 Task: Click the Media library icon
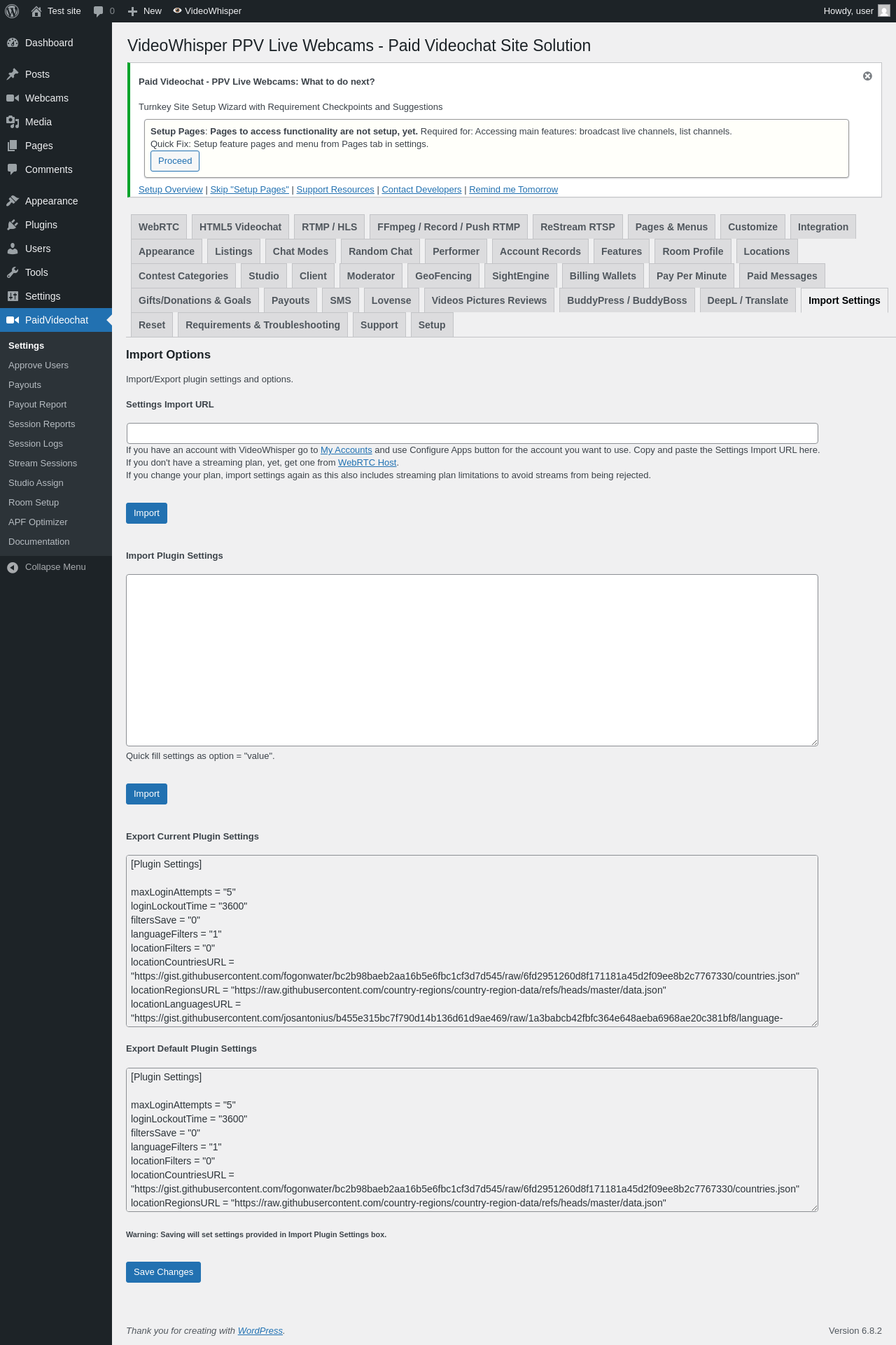[13, 122]
